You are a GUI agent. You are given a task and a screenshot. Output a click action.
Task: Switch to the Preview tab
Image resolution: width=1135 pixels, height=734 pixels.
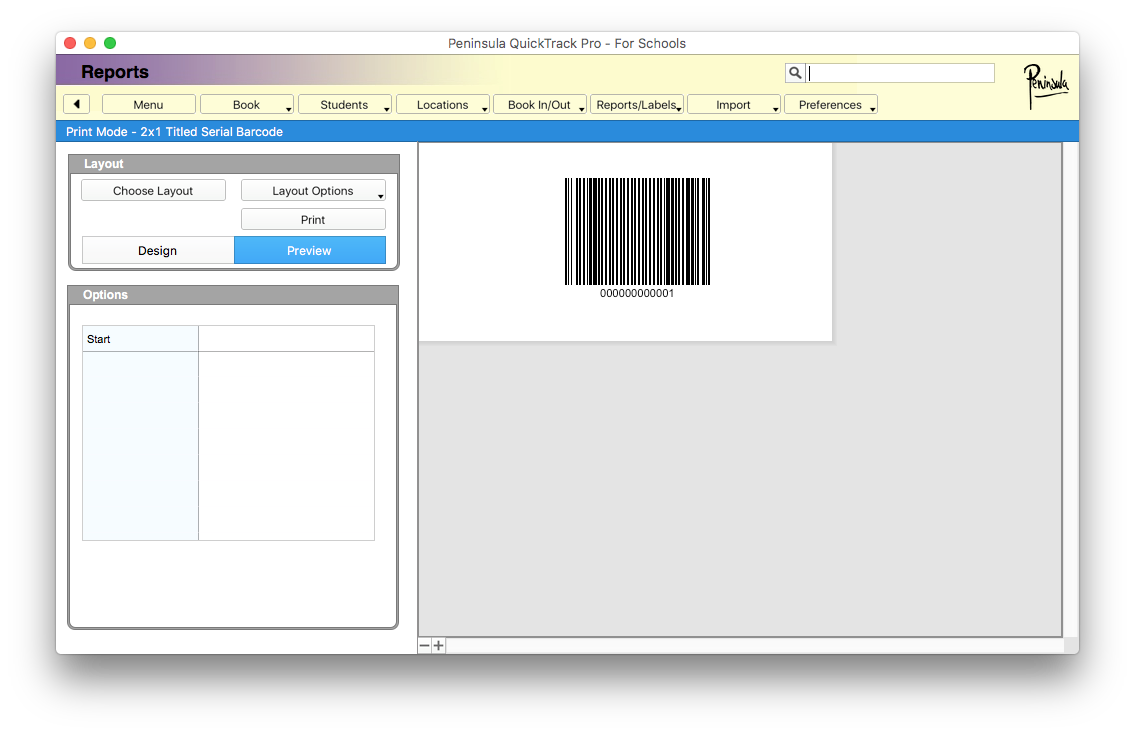310,250
